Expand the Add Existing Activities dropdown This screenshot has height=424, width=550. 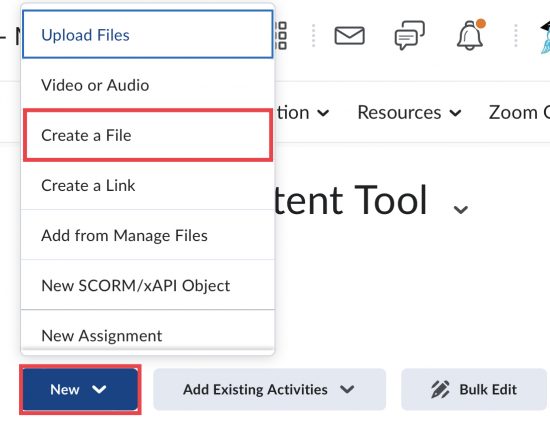(269, 389)
